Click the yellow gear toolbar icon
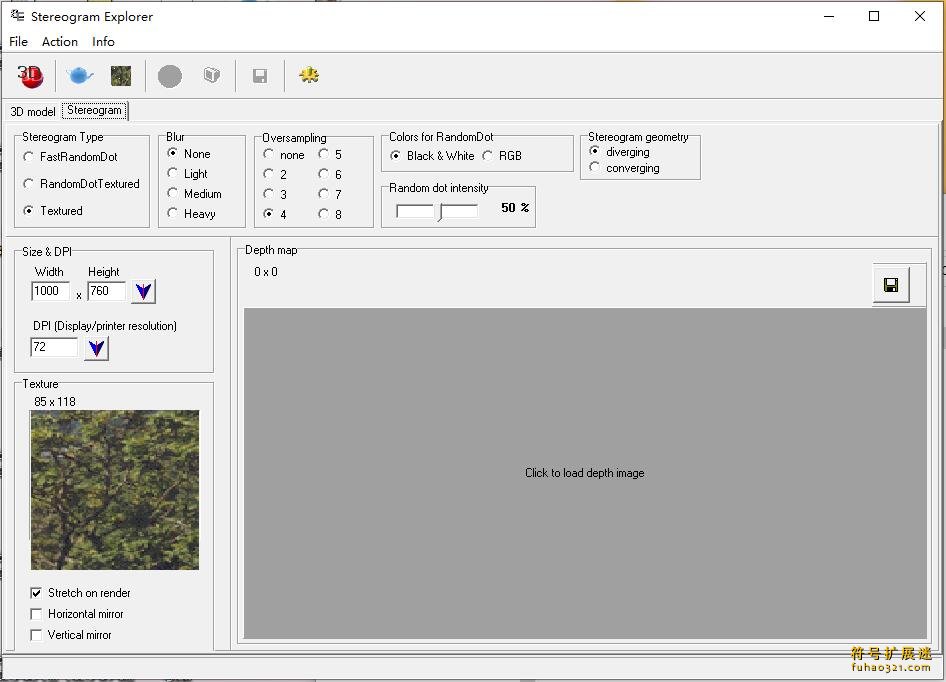Screen dimensions: 946x682 pyautogui.click(x=308, y=75)
